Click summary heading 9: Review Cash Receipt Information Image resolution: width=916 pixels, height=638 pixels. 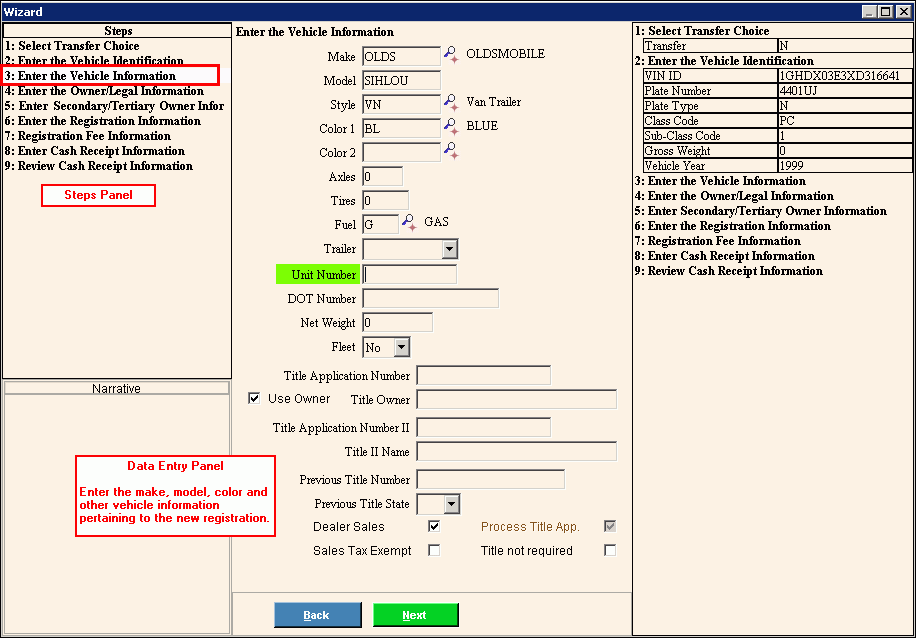tap(728, 271)
